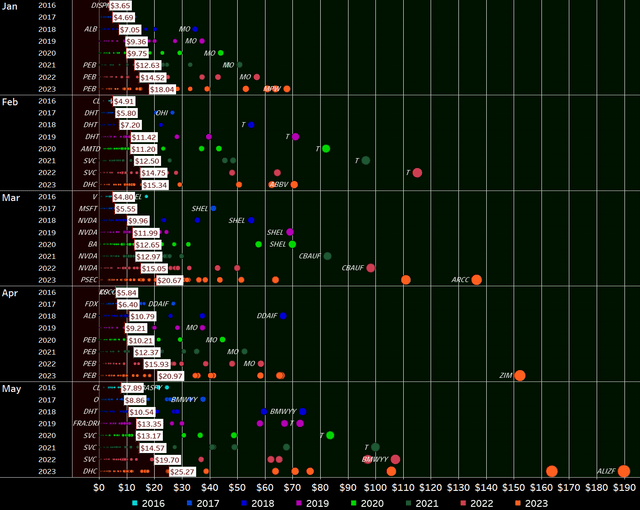Click the $10.79 data label
This screenshot has height=510, width=640.
point(142,316)
